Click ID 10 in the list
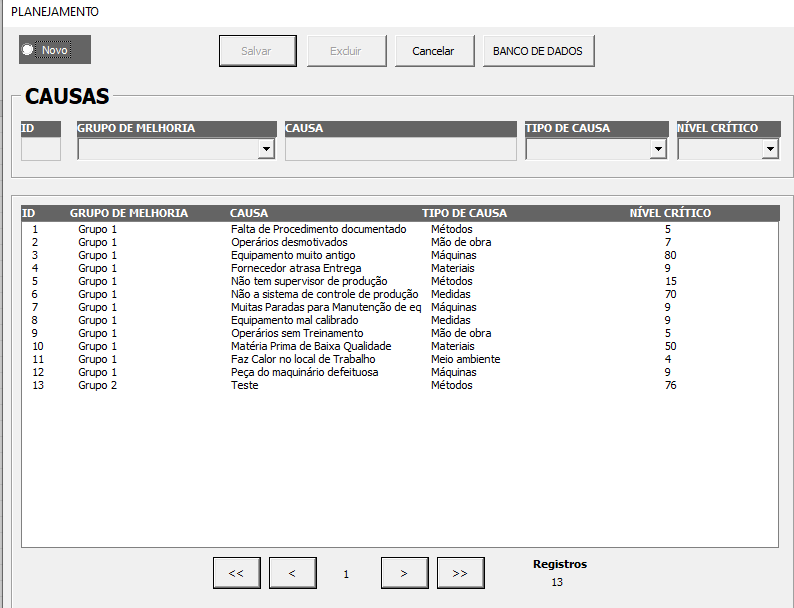Viewport: 794px width, 608px height. click(x=38, y=346)
